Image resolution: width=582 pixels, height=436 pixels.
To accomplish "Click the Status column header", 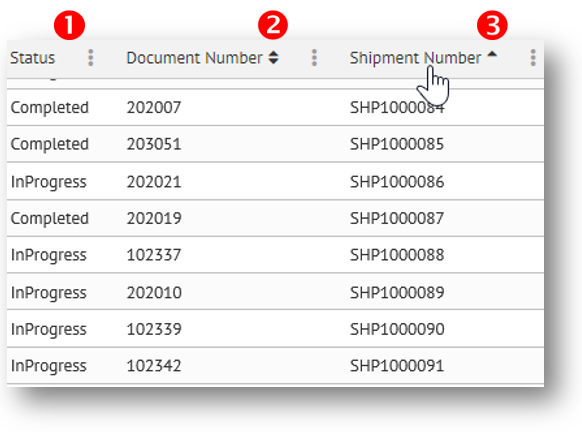I will [x=33, y=58].
